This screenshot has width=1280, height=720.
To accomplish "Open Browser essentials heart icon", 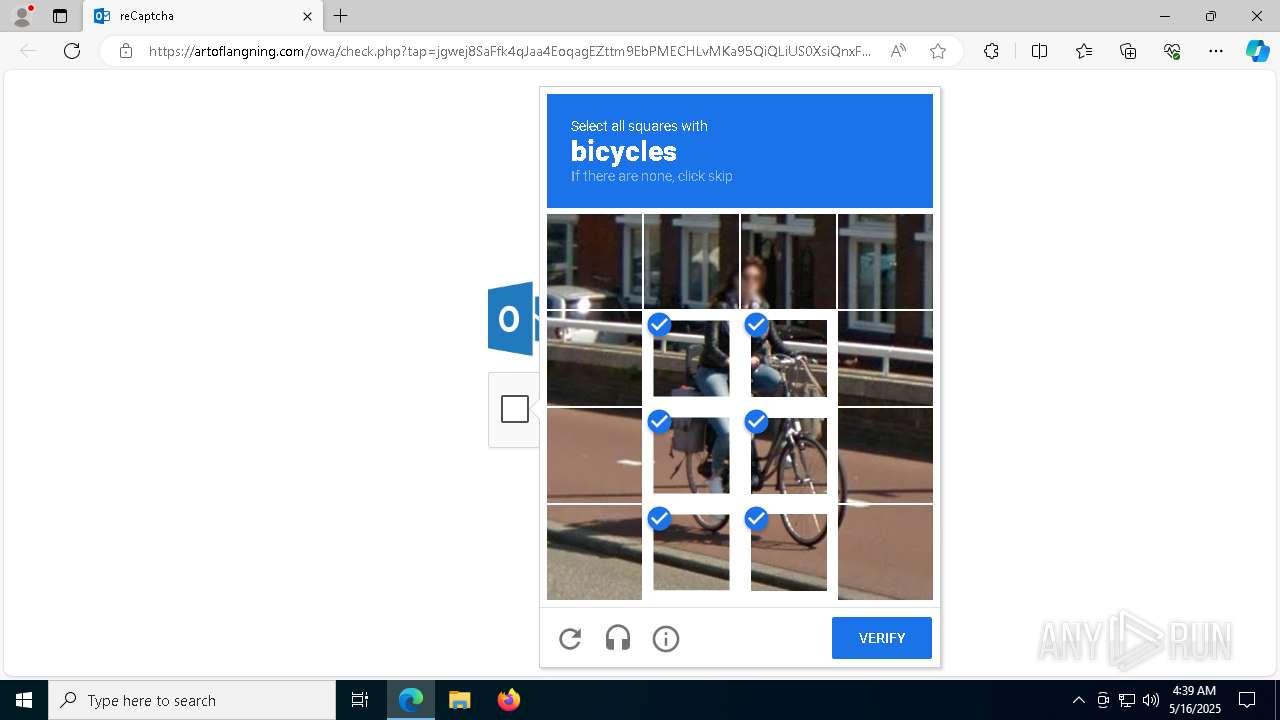I will (x=1172, y=51).
